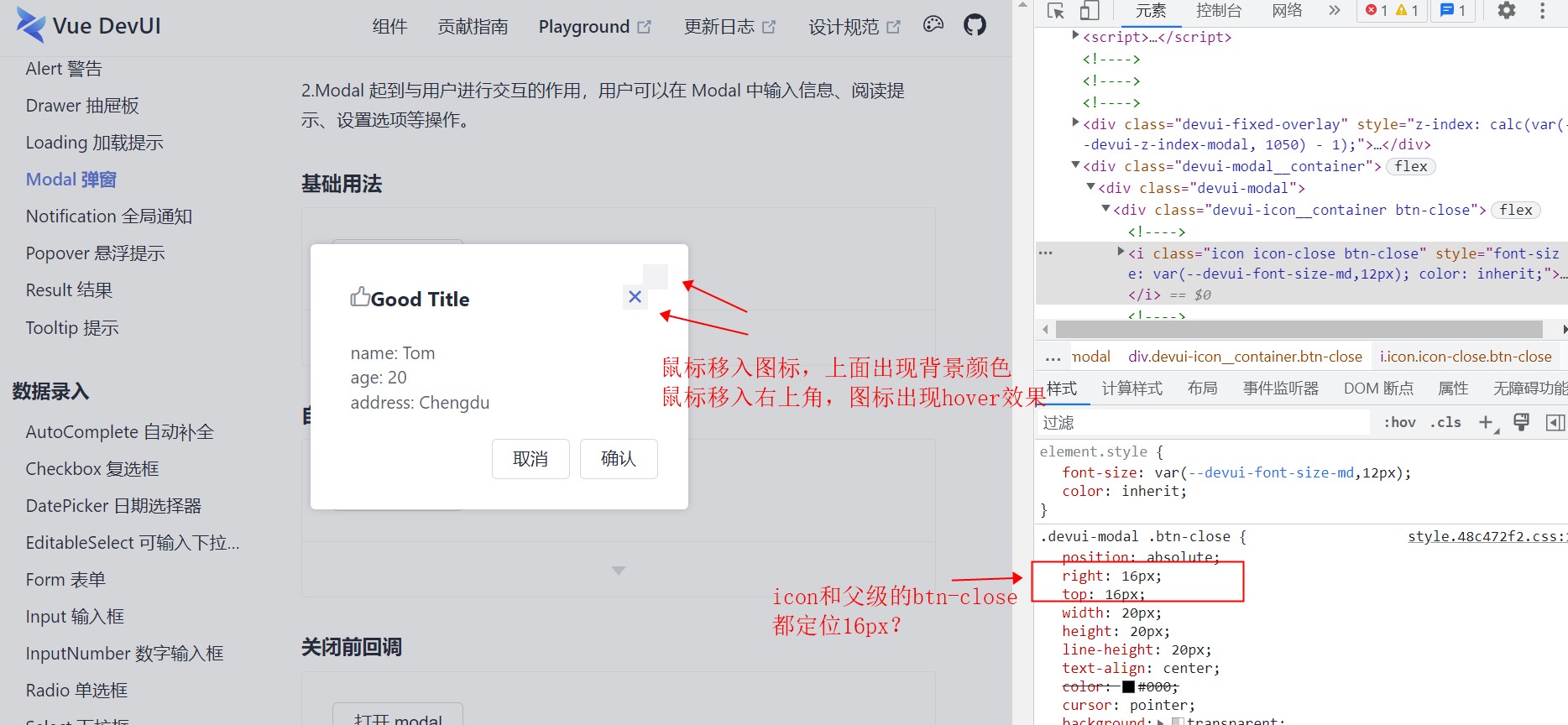
Task: Select the 计算样式 tab
Action: [1132, 389]
